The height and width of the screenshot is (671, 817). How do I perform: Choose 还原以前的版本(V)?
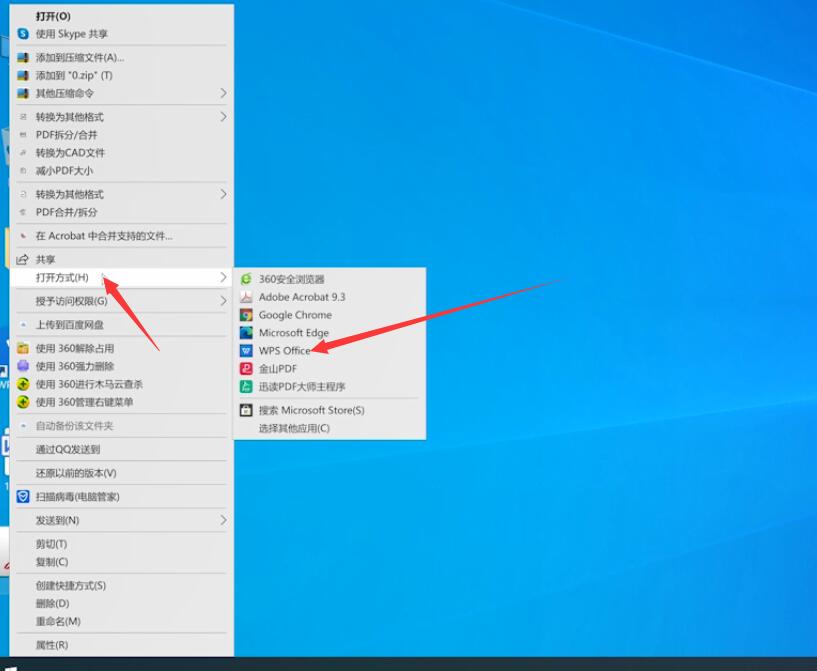121,473
